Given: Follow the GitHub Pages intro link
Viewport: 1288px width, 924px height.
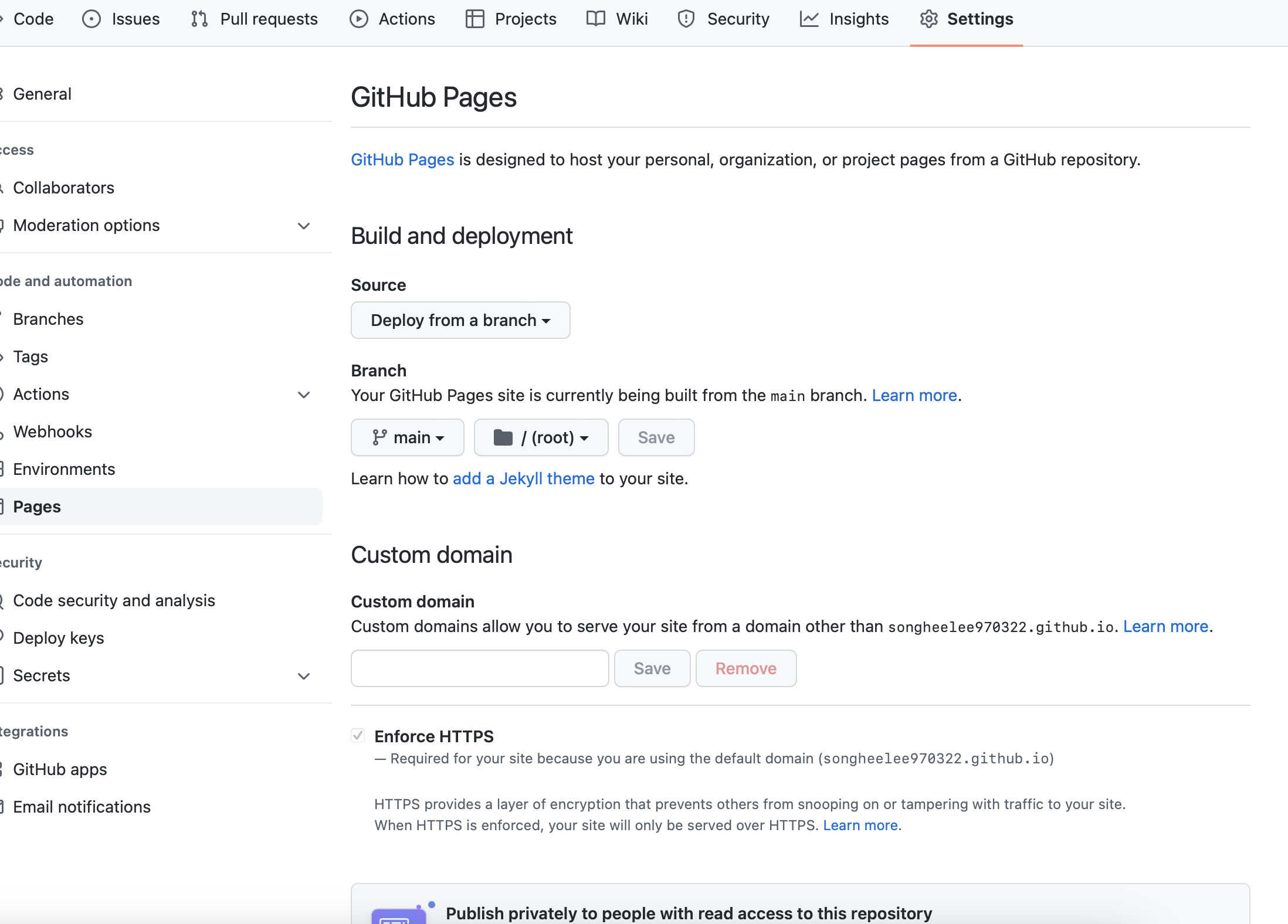Looking at the screenshot, I should 402,159.
